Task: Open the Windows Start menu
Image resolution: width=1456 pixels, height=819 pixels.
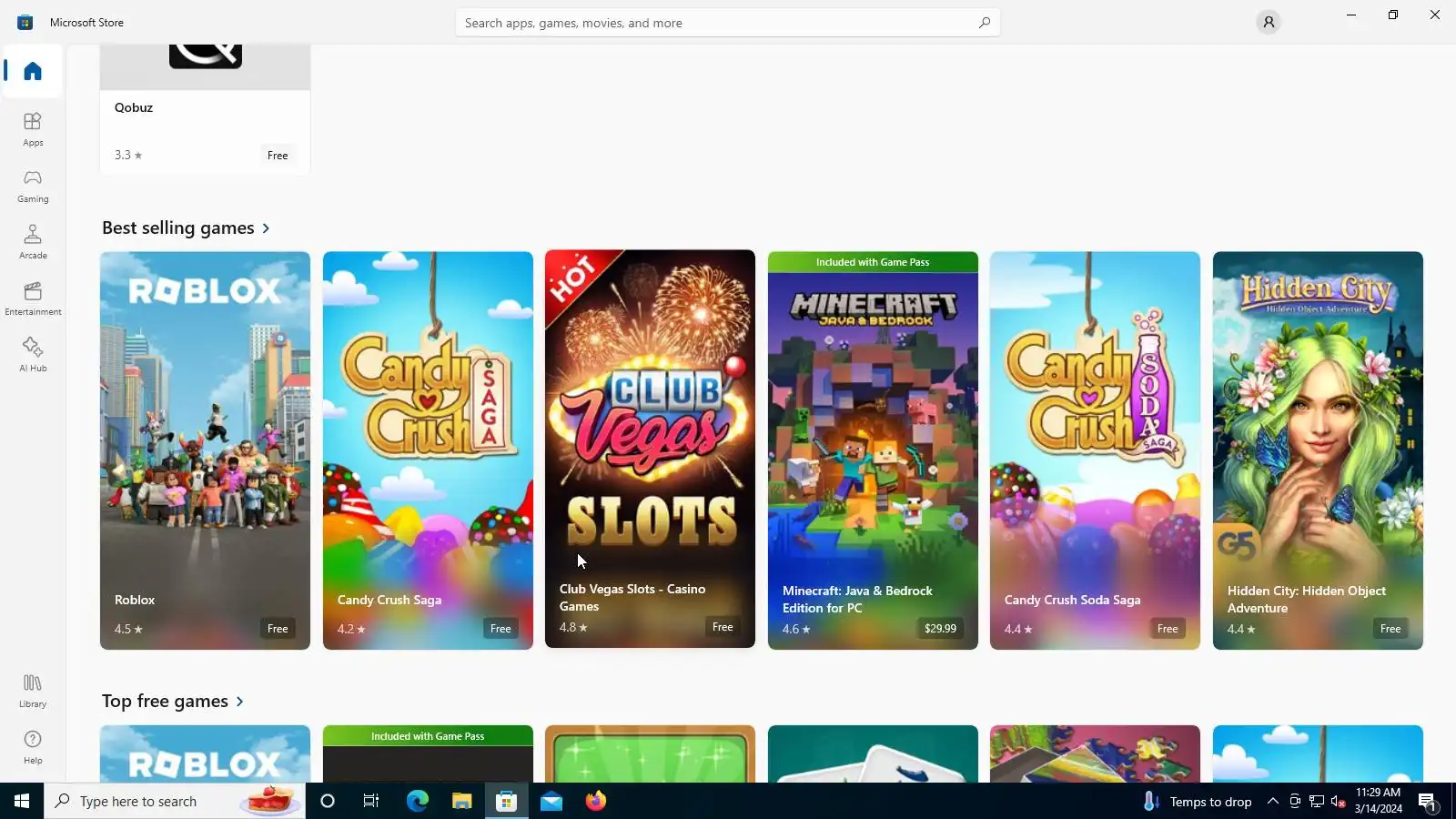Action: point(22,801)
